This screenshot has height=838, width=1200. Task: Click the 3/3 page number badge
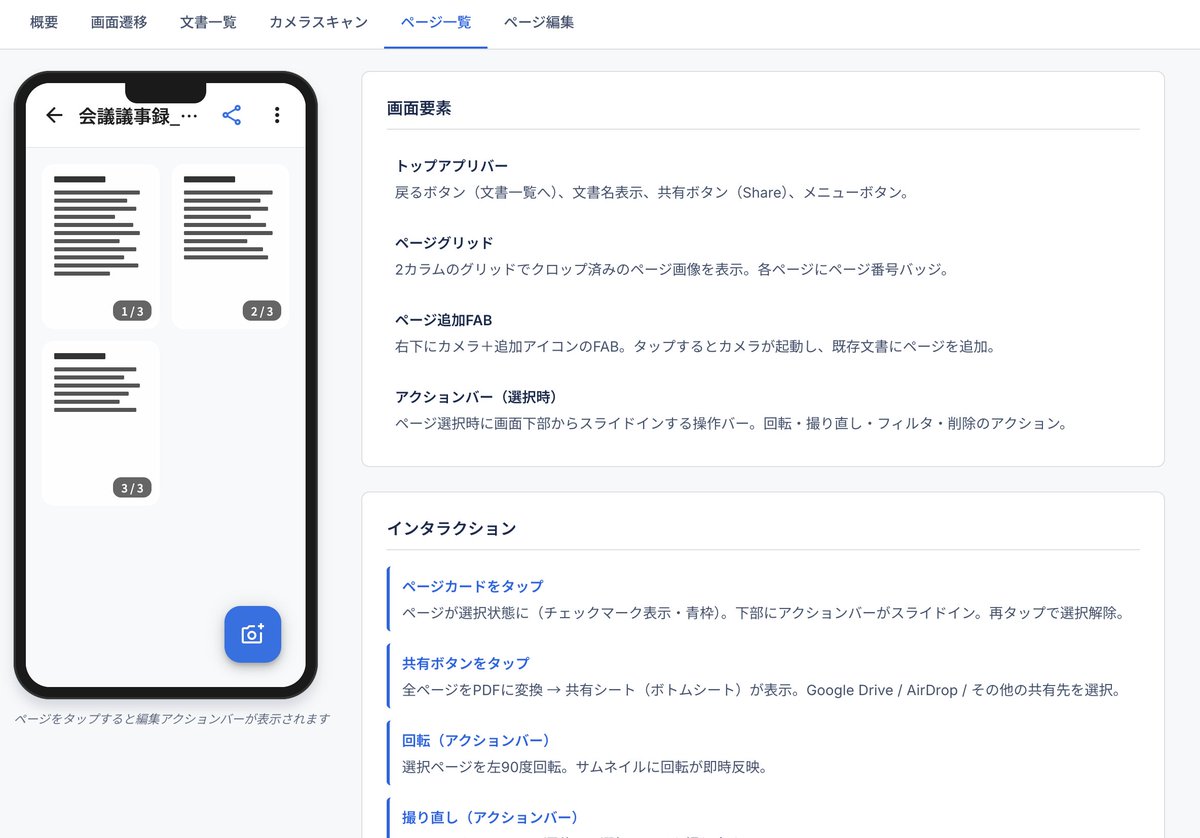[131, 488]
